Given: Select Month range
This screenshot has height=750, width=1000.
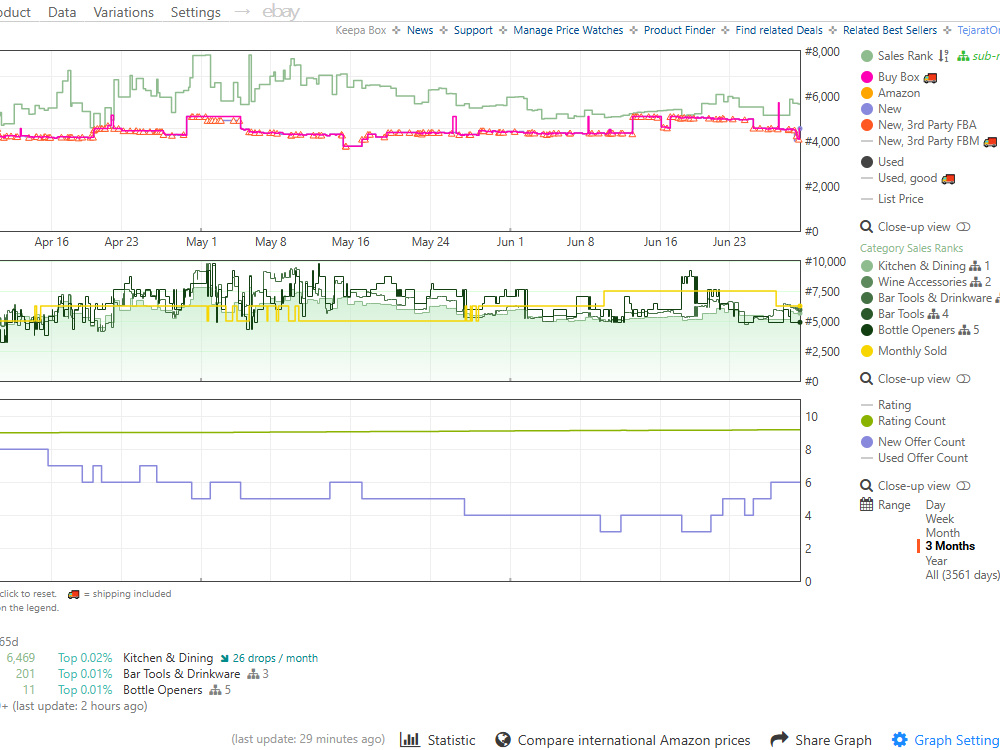Looking at the screenshot, I should coord(943,533).
